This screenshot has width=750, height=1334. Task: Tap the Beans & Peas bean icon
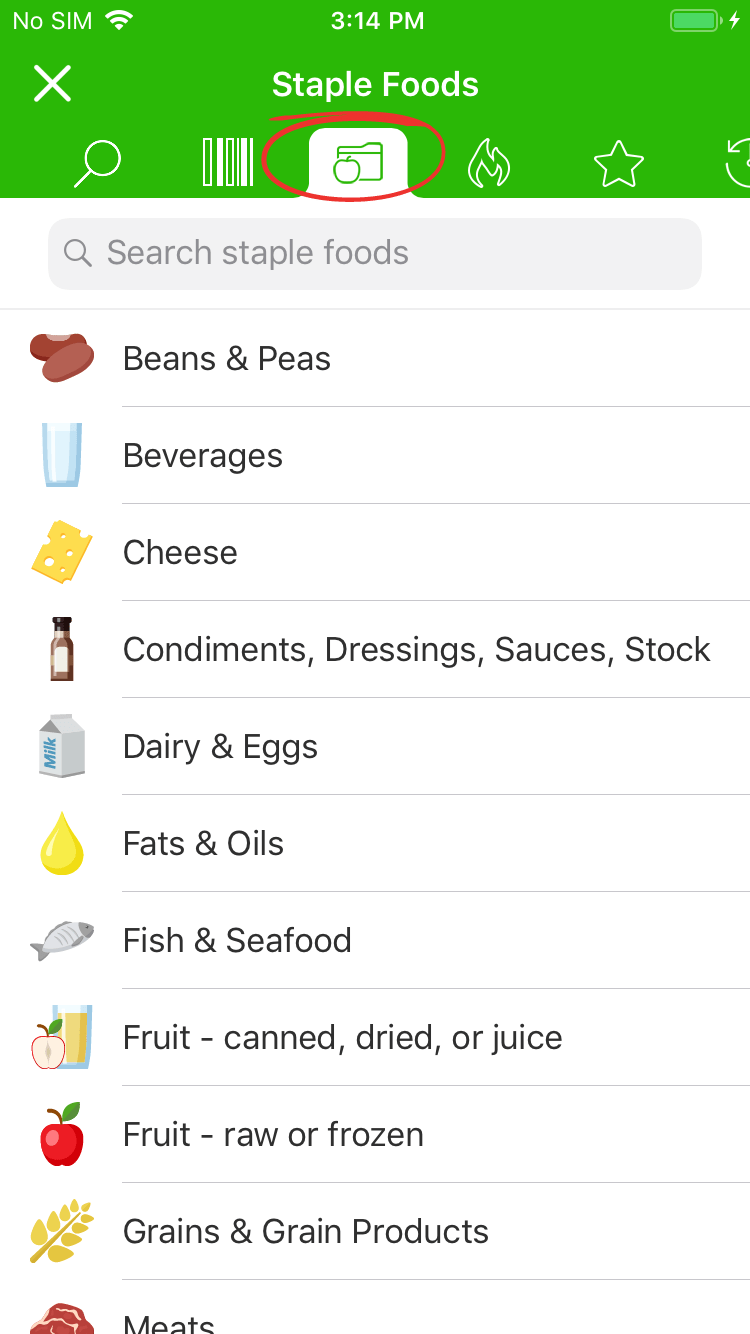point(62,358)
